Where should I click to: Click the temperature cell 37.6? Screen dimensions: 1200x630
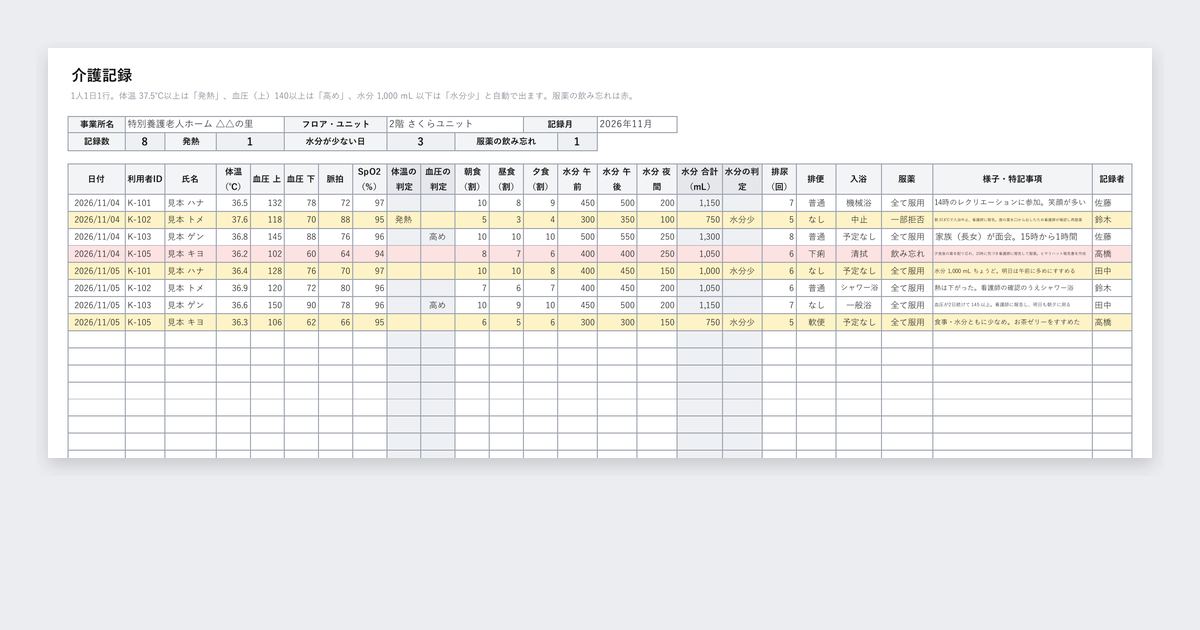point(233,220)
